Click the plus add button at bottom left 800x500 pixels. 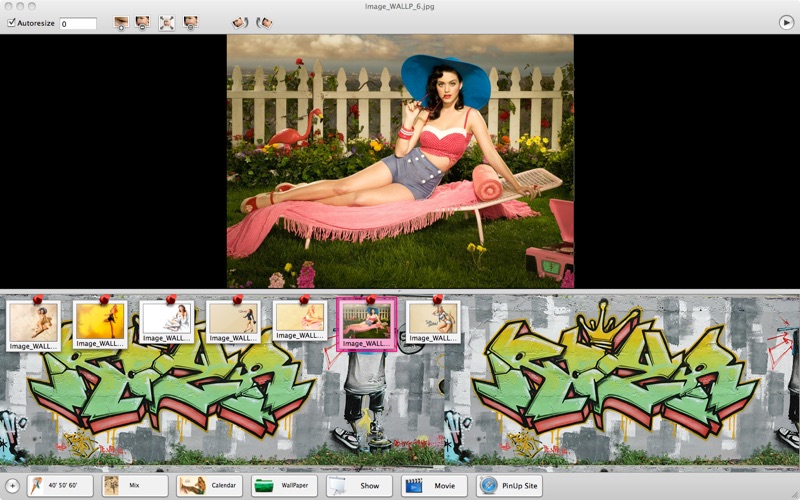(x=12, y=485)
